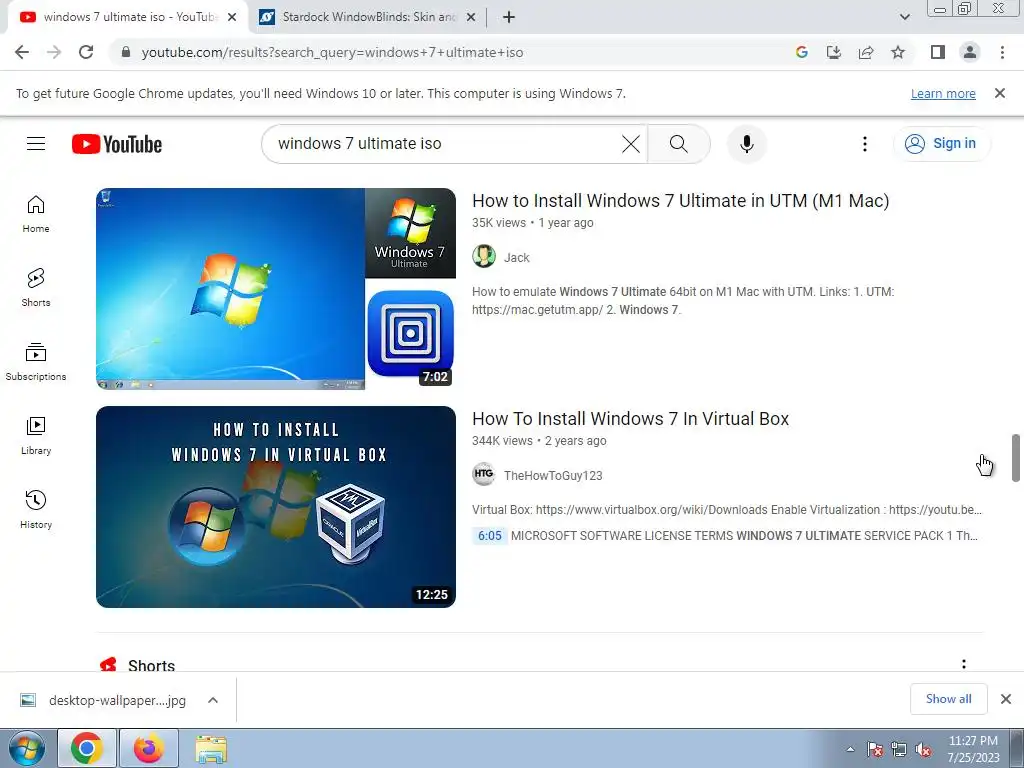Screen dimensions: 1024x768
Task: Click the forward navigation arrow
Action: pyautogui.click(x=54, y=52)
